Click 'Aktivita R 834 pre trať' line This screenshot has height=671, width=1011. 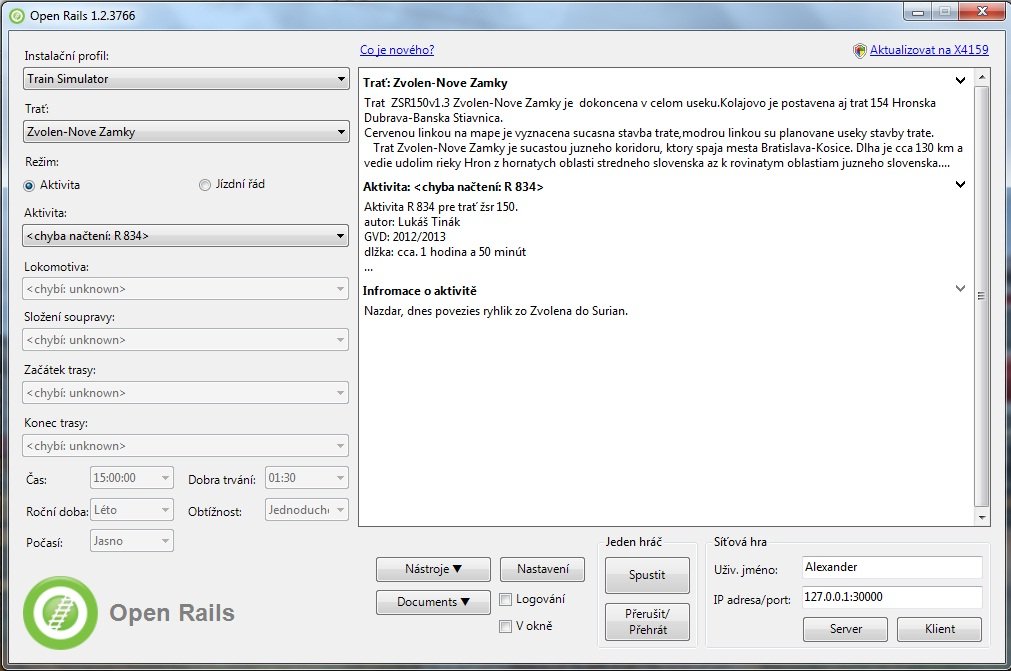(x=441, y=207)
